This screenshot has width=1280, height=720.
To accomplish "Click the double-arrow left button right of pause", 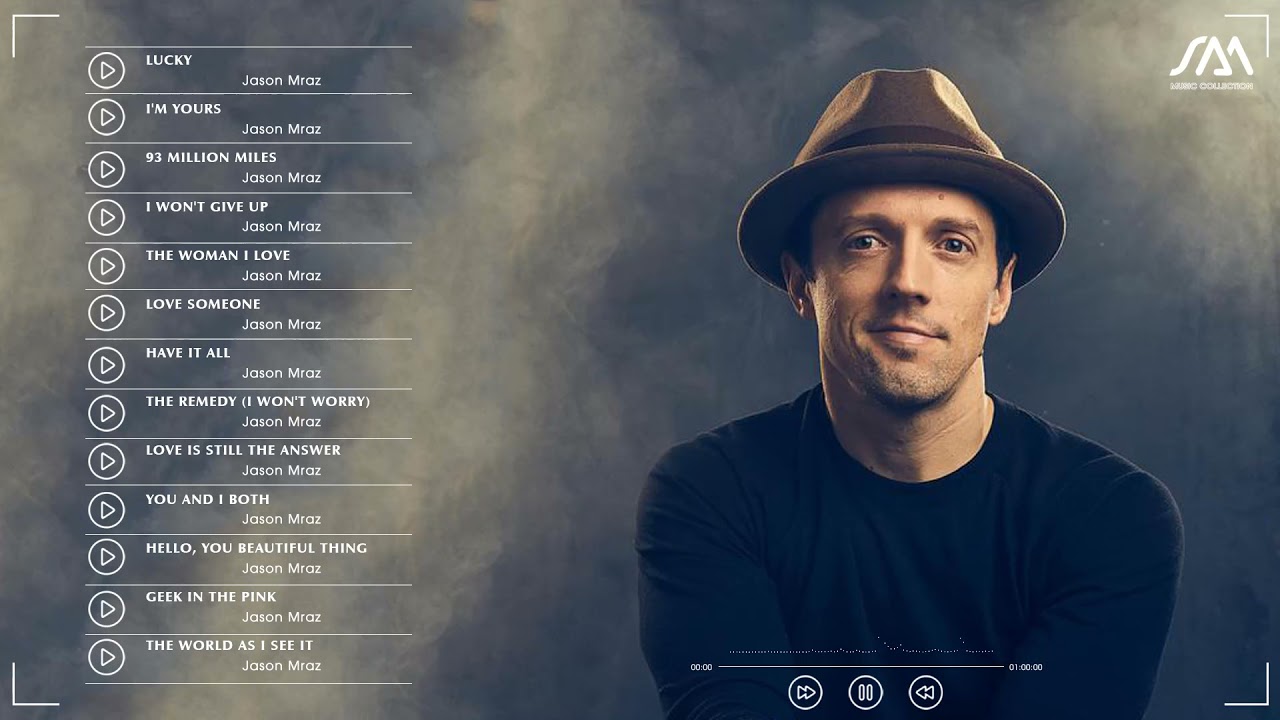I will 926,692.
